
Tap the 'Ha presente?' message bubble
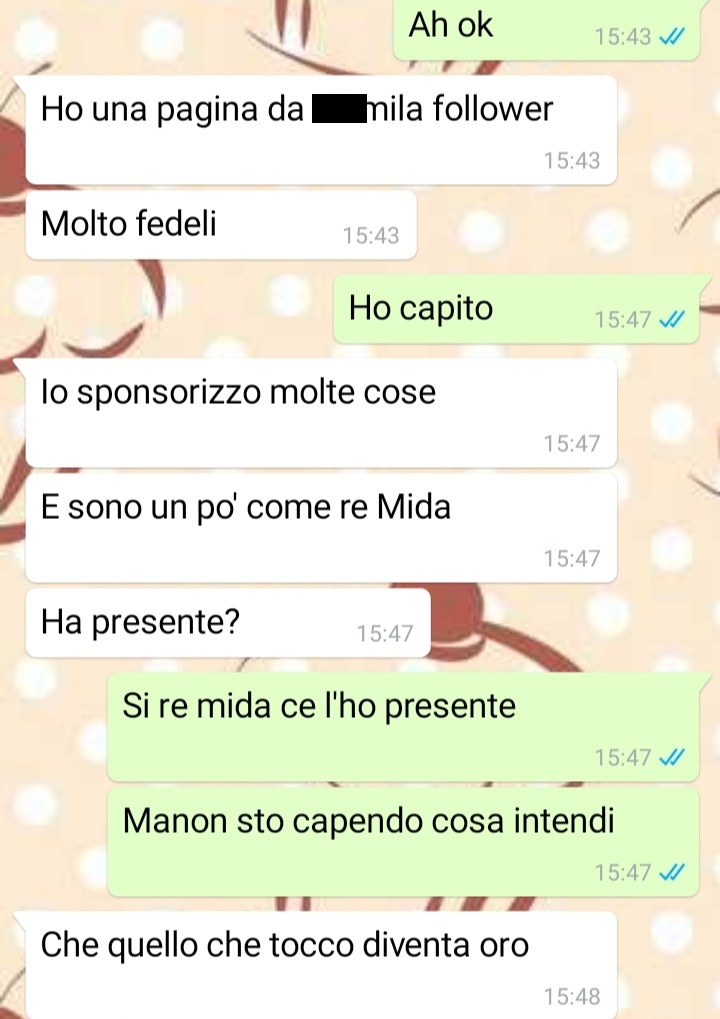point(228,624)
